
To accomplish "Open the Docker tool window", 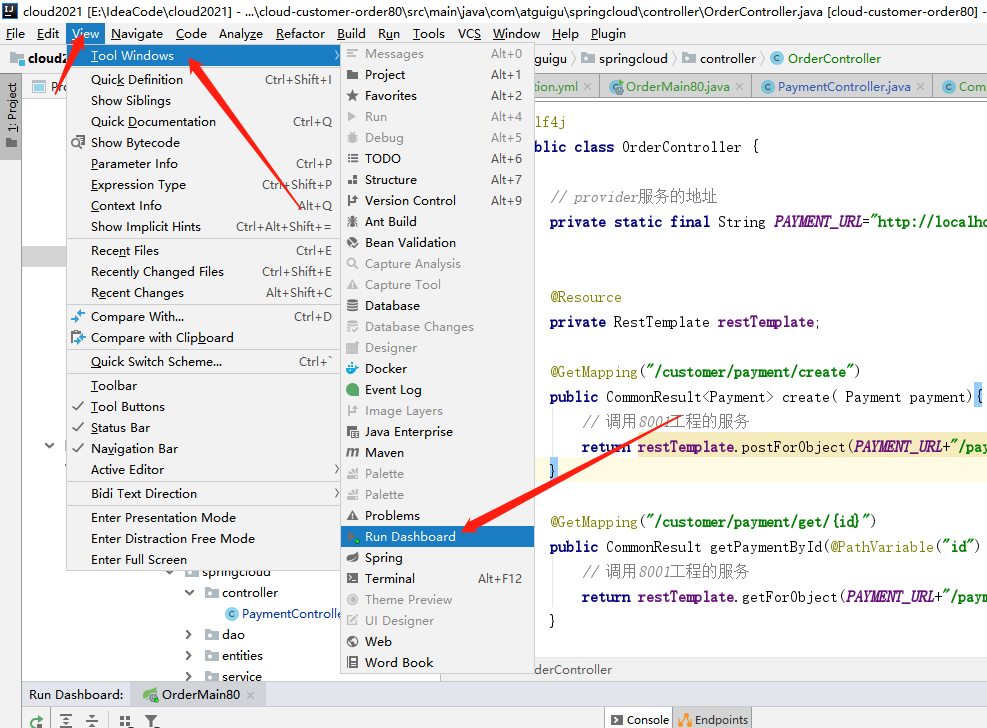I will pos(437,369).
